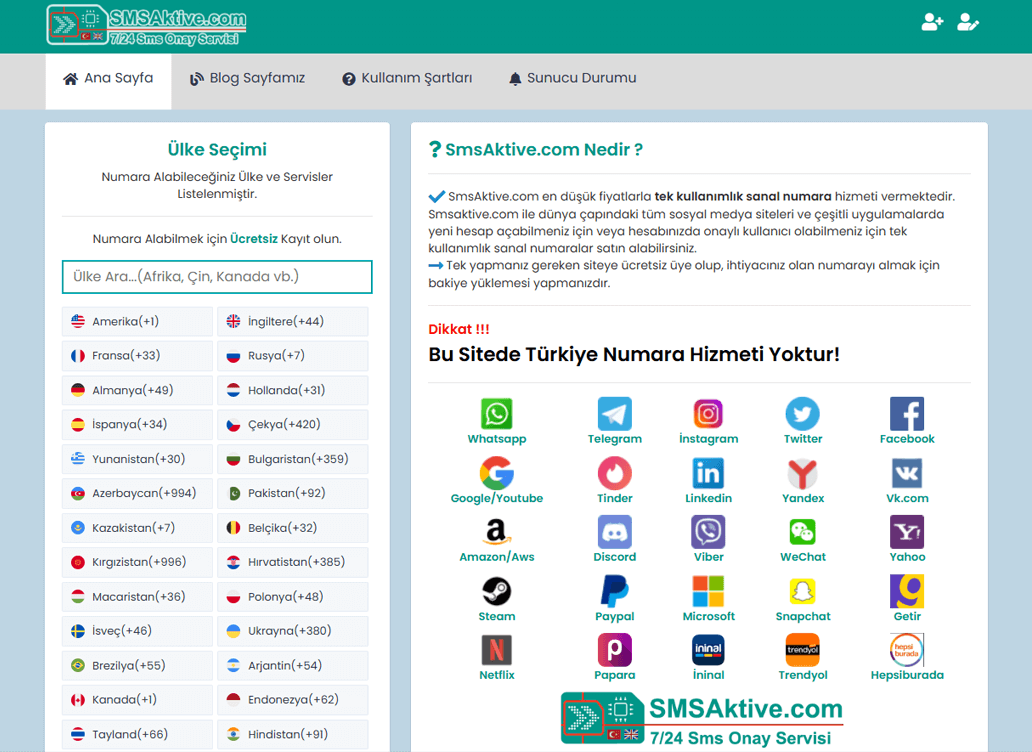Open the Hepsiburada service icon
1032x752 pixels.
point(907,650)
